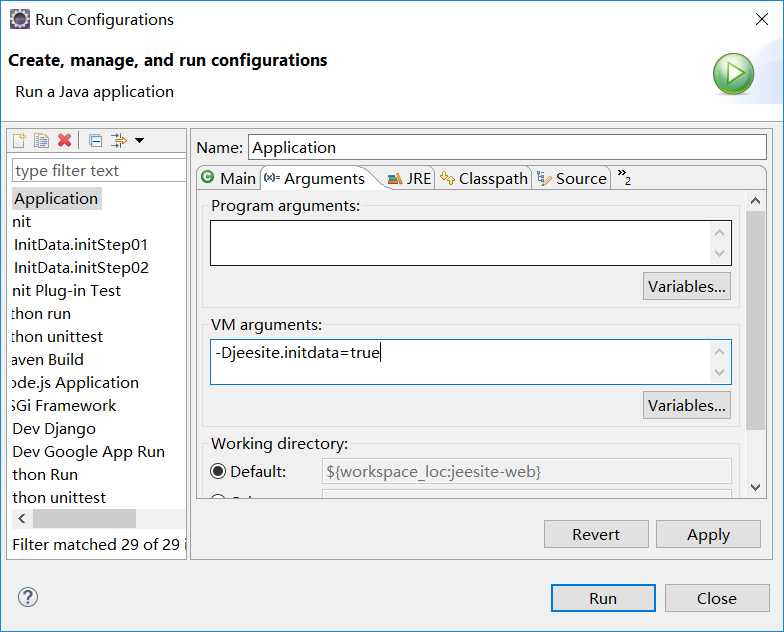Click the Filter launch configurations icon
784x632 pixels.
[119, 141]
